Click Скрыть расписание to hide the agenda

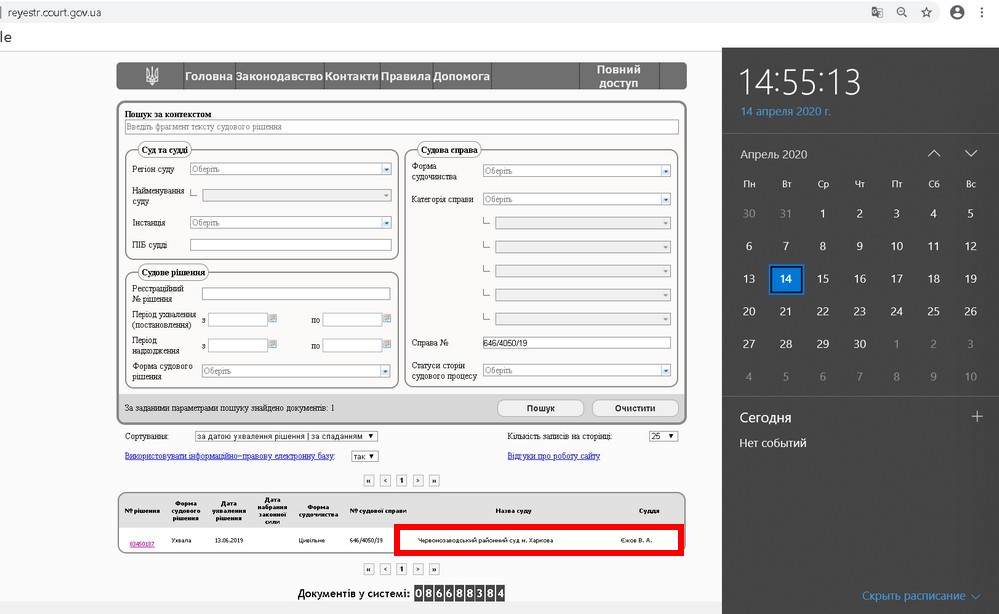(920, 596)
